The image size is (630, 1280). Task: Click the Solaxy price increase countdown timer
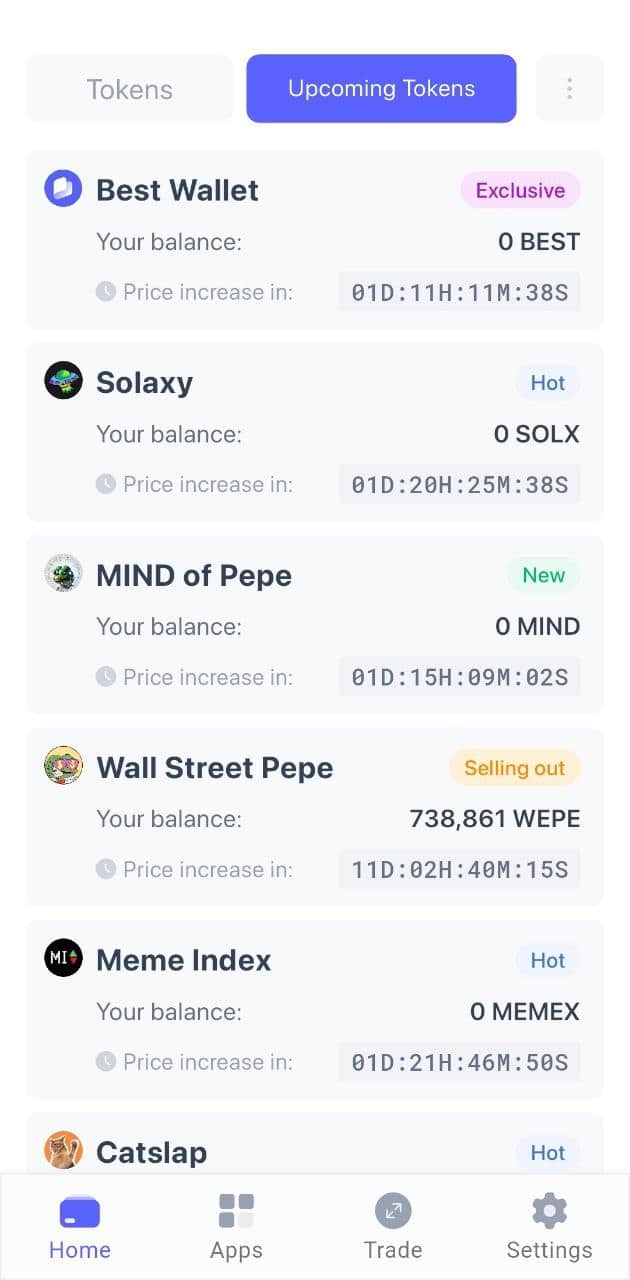click(459, 483)
